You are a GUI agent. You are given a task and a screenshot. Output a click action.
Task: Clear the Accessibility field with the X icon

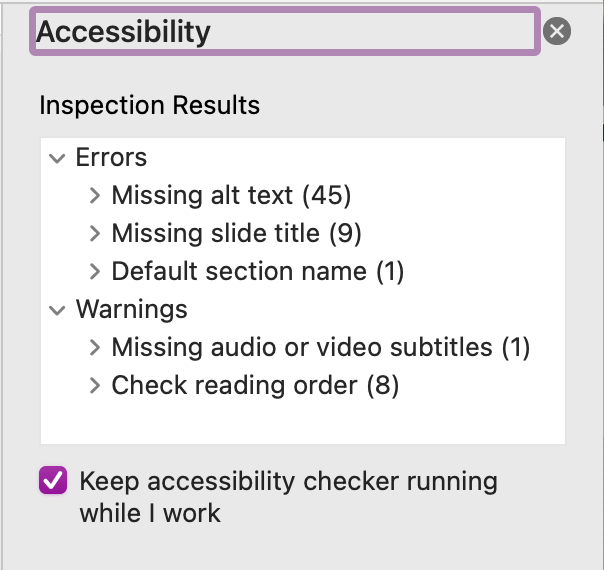558,32
